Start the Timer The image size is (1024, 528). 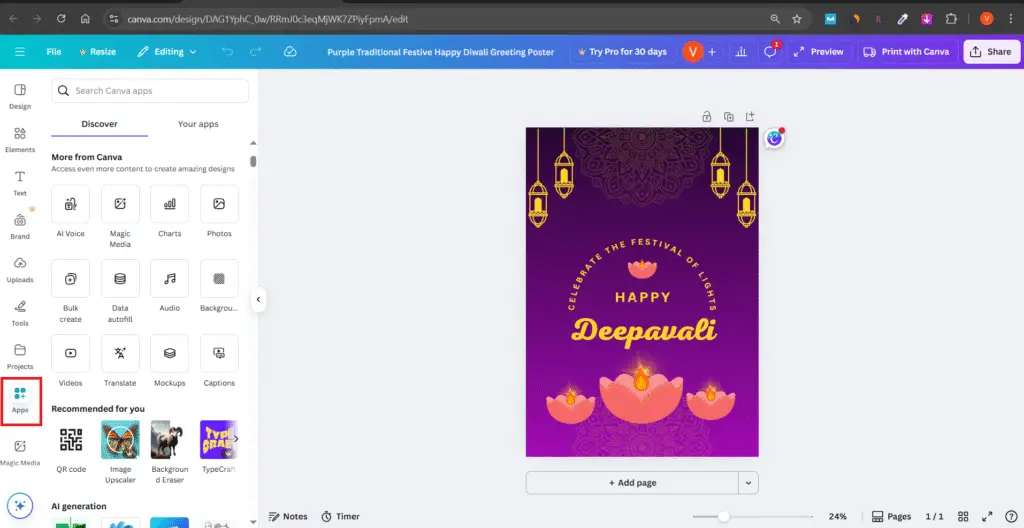click(341, 516)
